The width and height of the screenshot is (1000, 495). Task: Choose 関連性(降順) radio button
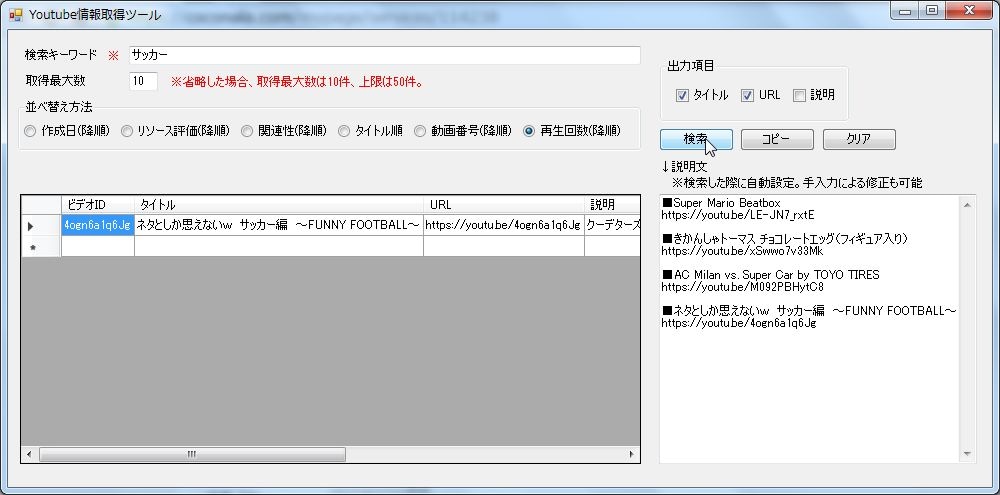pyautogui.click(x=284, y=131)
